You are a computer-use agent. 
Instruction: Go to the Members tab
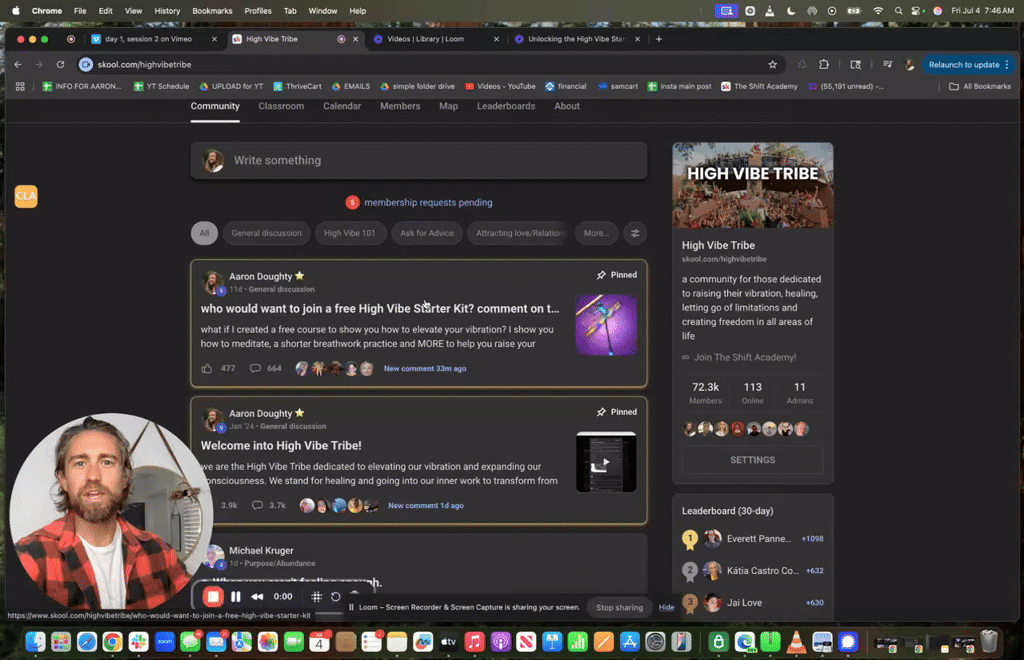click(x=400, y=106)
